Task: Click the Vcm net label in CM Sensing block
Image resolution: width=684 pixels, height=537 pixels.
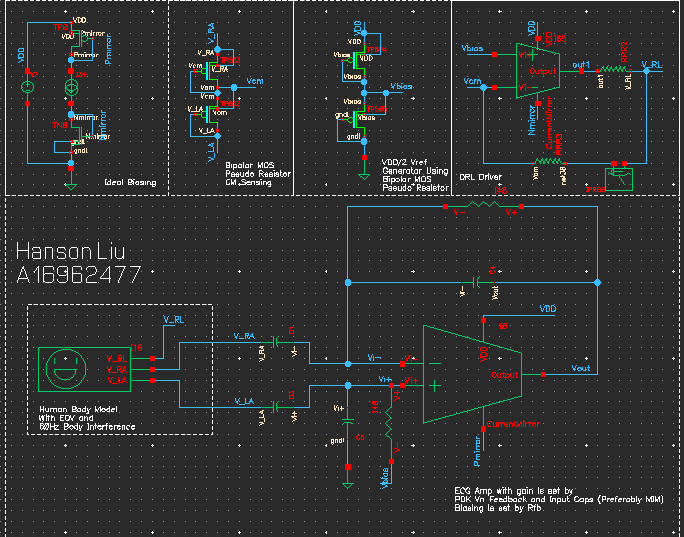Action: click(x=255, y=81)
